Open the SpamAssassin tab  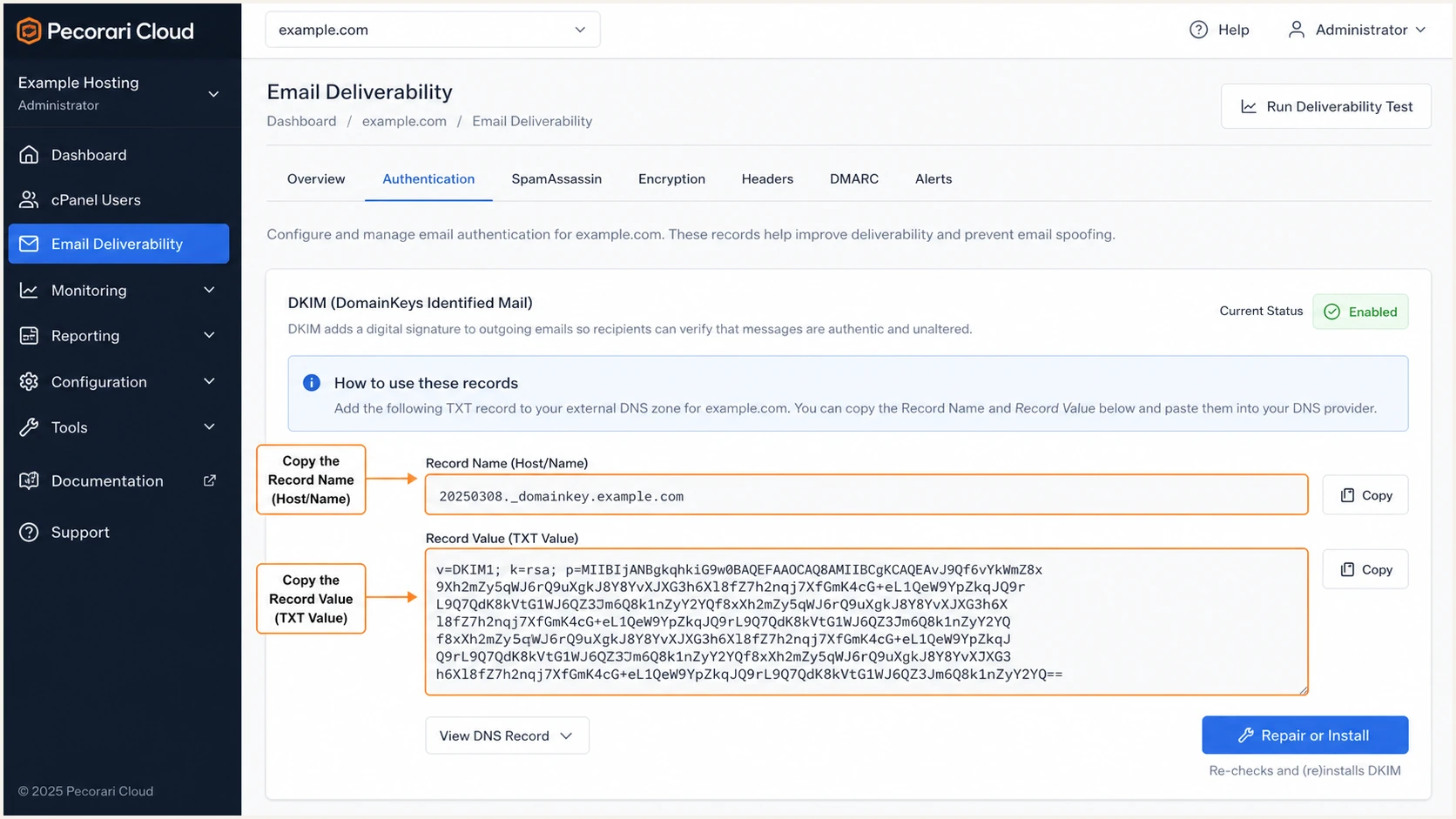tap(556, 178)
